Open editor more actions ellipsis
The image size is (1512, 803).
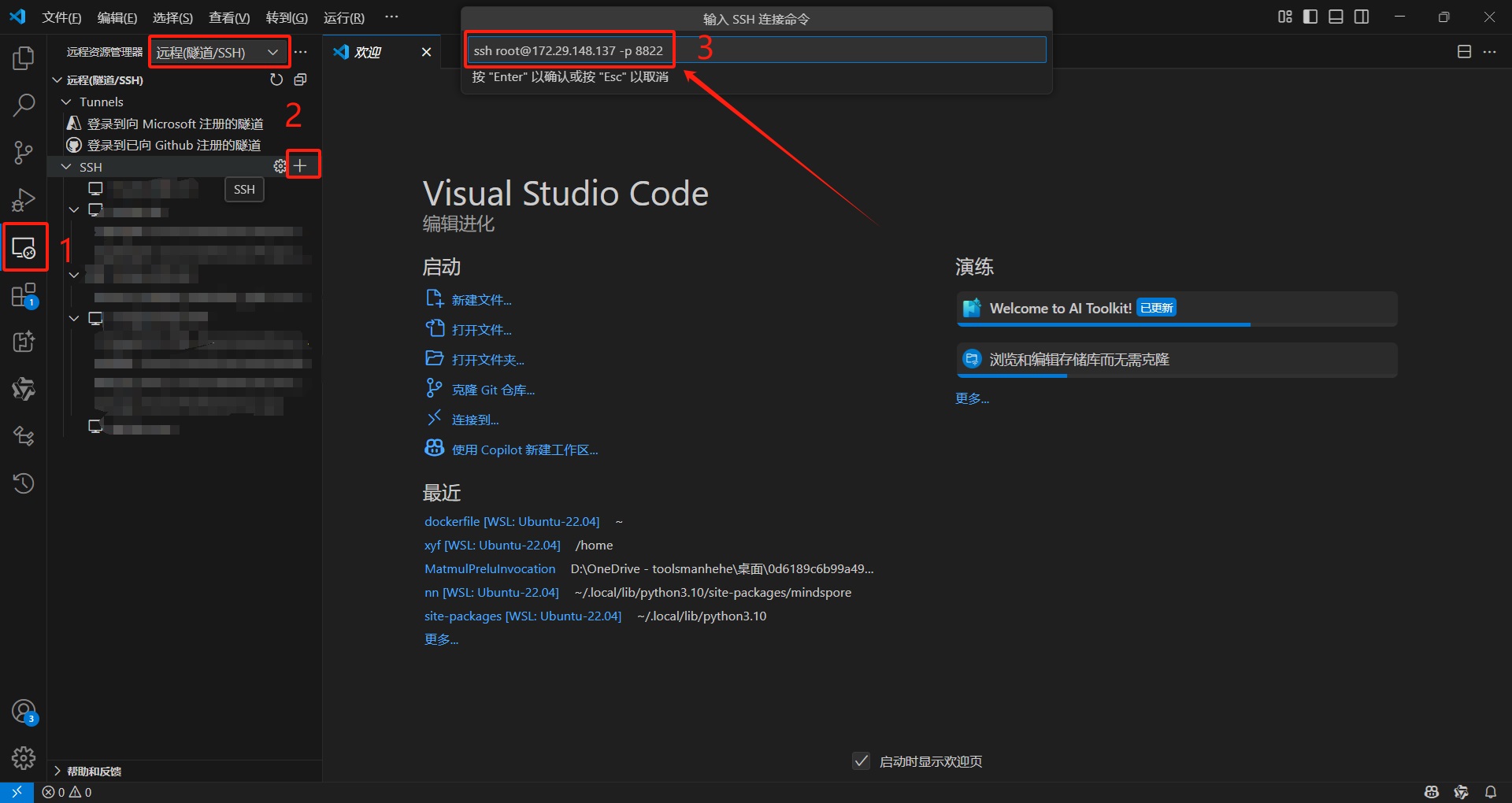pos(1489,51)
